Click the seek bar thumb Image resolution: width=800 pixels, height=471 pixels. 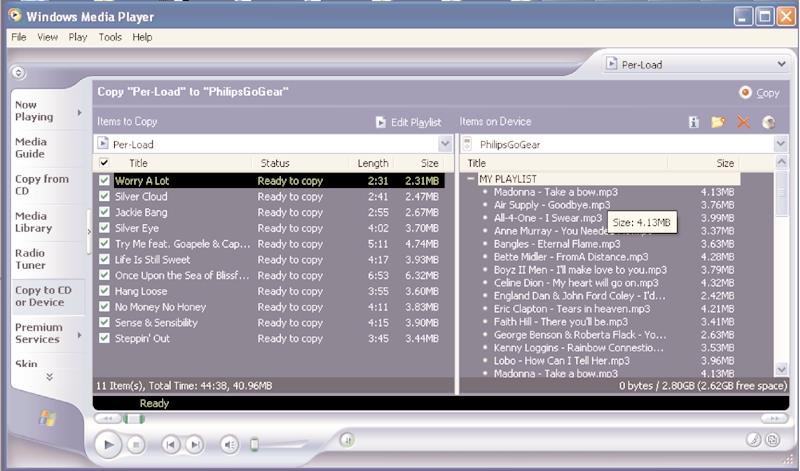point(134,419)
